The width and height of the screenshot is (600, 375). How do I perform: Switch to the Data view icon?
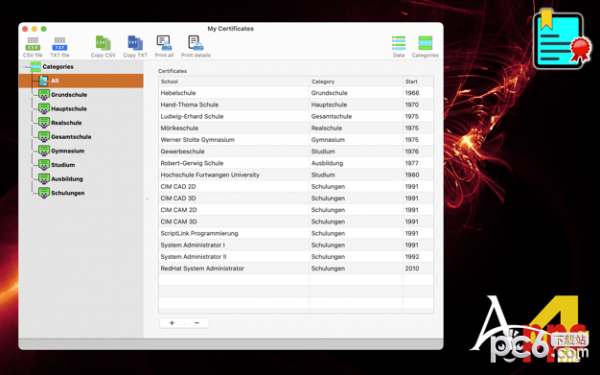pos(399,43)
